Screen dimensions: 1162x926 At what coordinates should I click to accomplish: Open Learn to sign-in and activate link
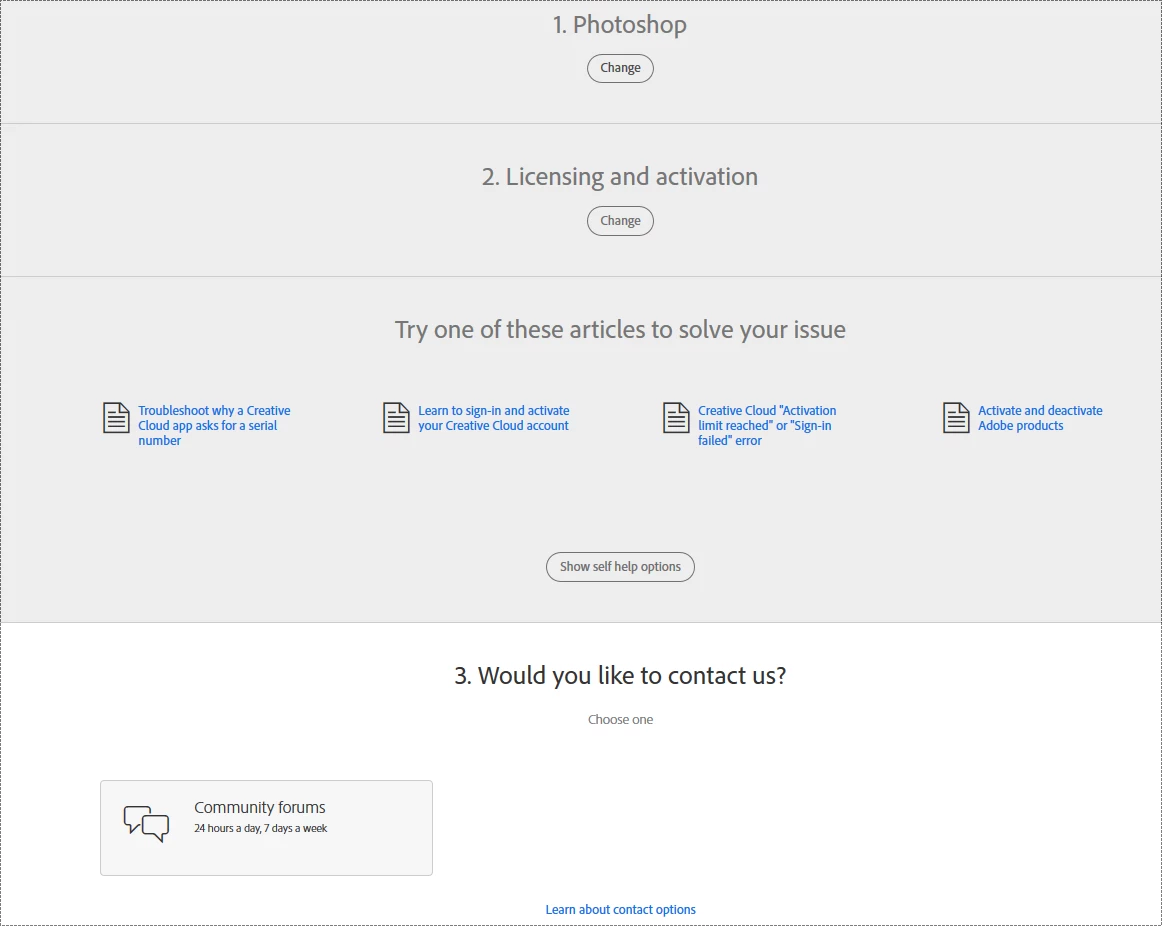point(494,418)
